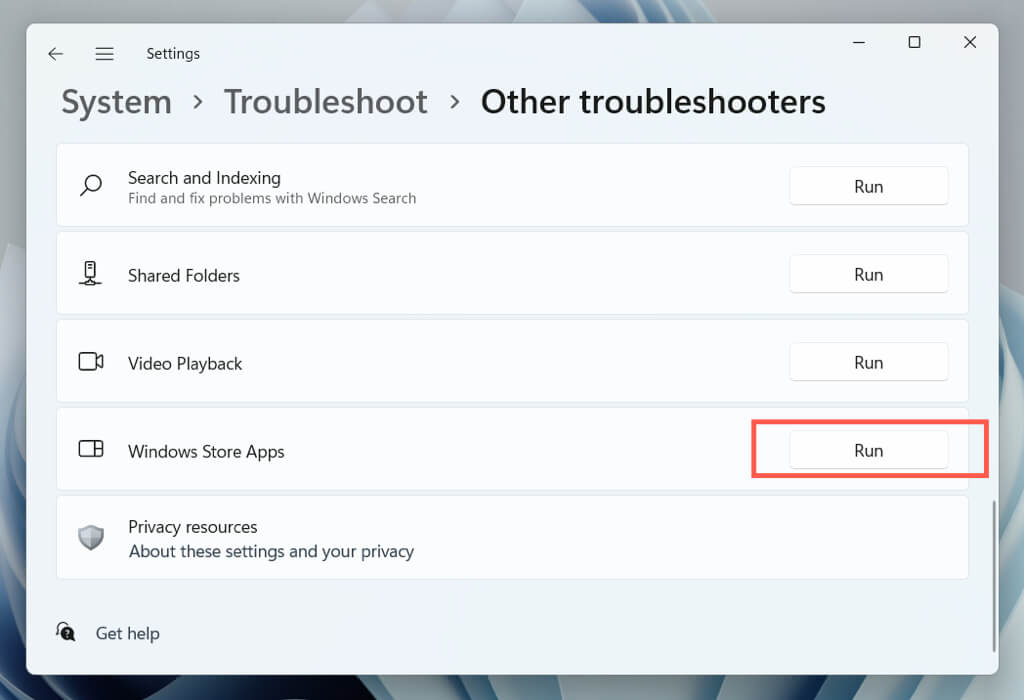The width and height of the screenshot is (1024, 700).
Task: Run the Shared Folders troubleshooter
Action: pos(868,274)
